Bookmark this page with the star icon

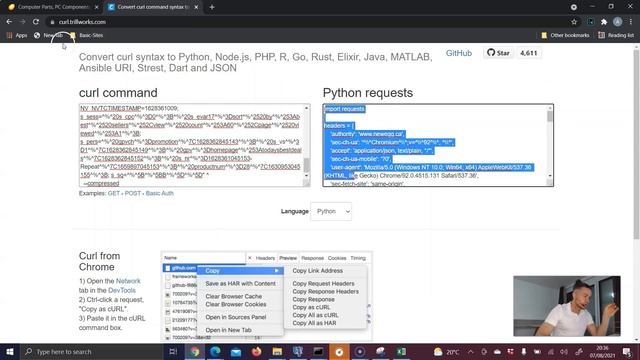[x=574, y=22]
